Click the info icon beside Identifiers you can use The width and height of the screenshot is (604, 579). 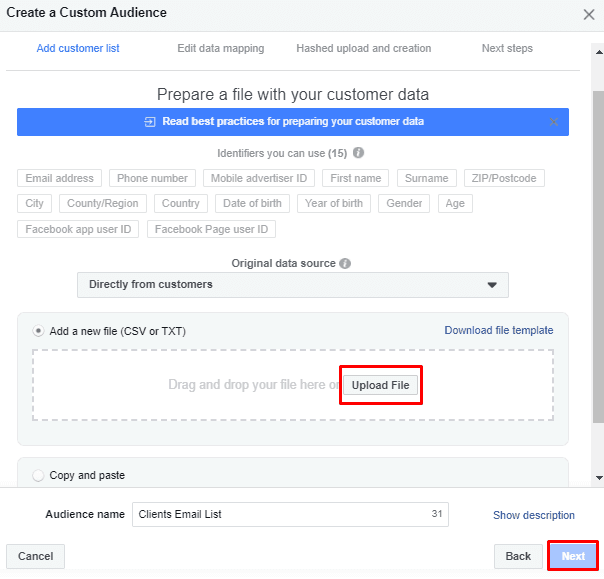click(358, 153)
